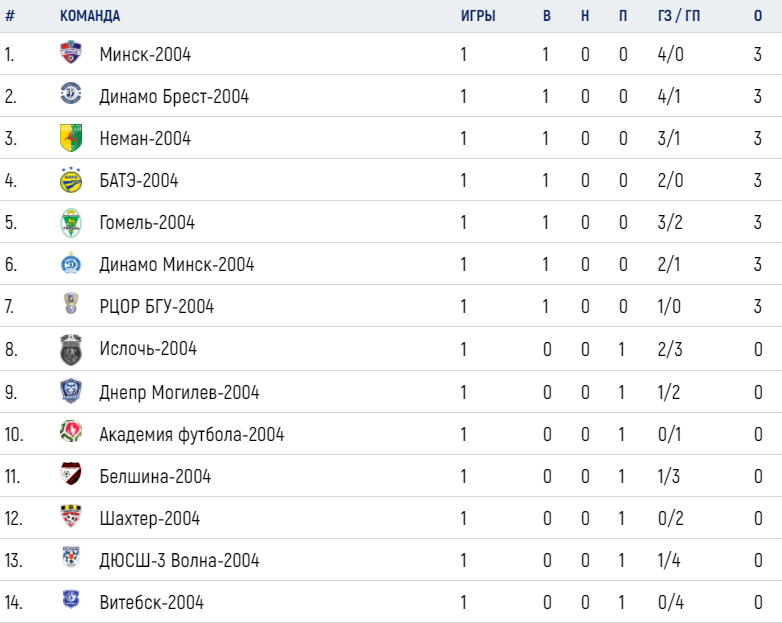Open the Гомель-2004 green crest
782x623 pixels.
click(x=71, y=222)
